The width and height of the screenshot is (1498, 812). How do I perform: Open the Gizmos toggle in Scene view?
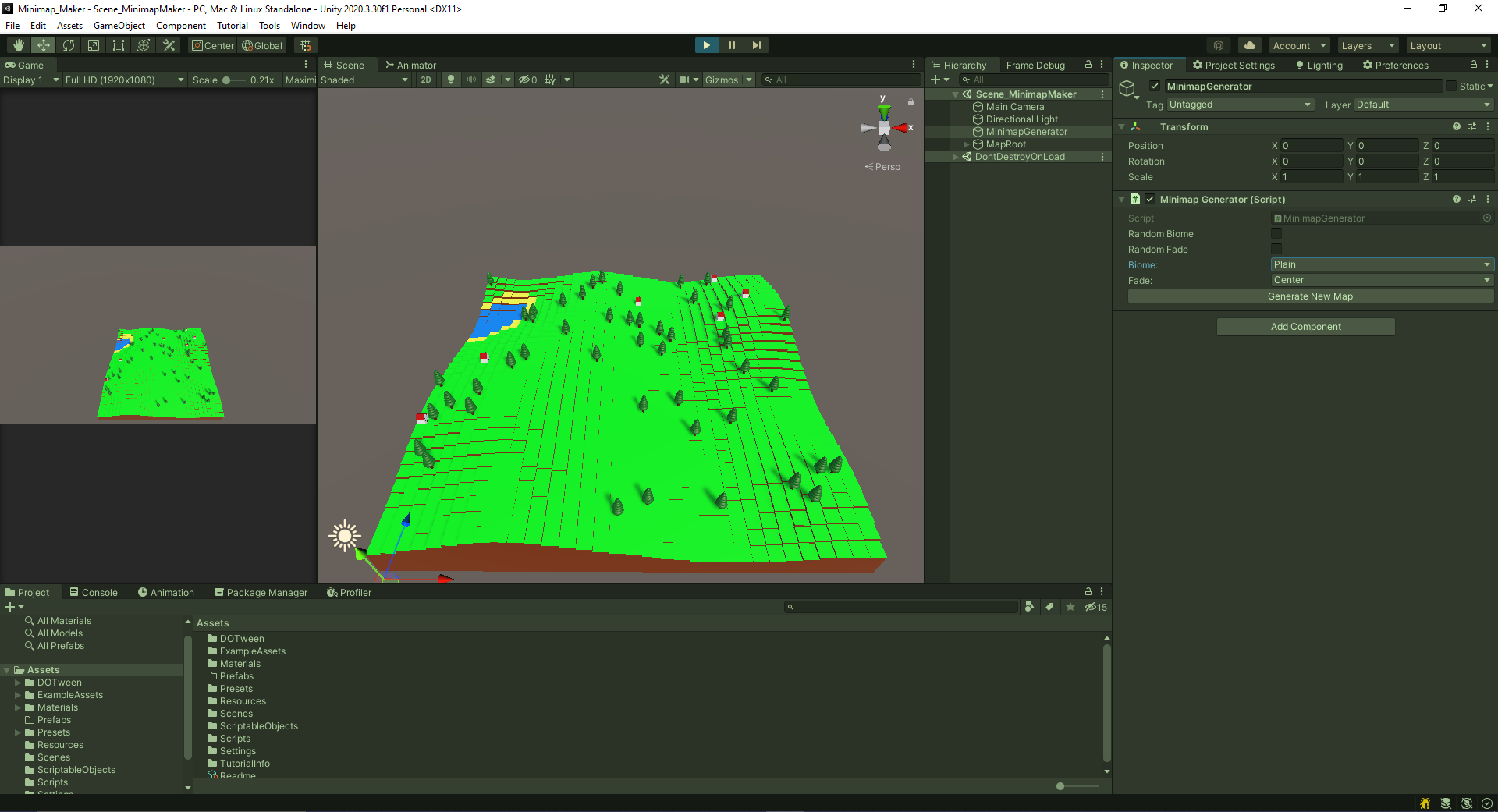[721, 80]
